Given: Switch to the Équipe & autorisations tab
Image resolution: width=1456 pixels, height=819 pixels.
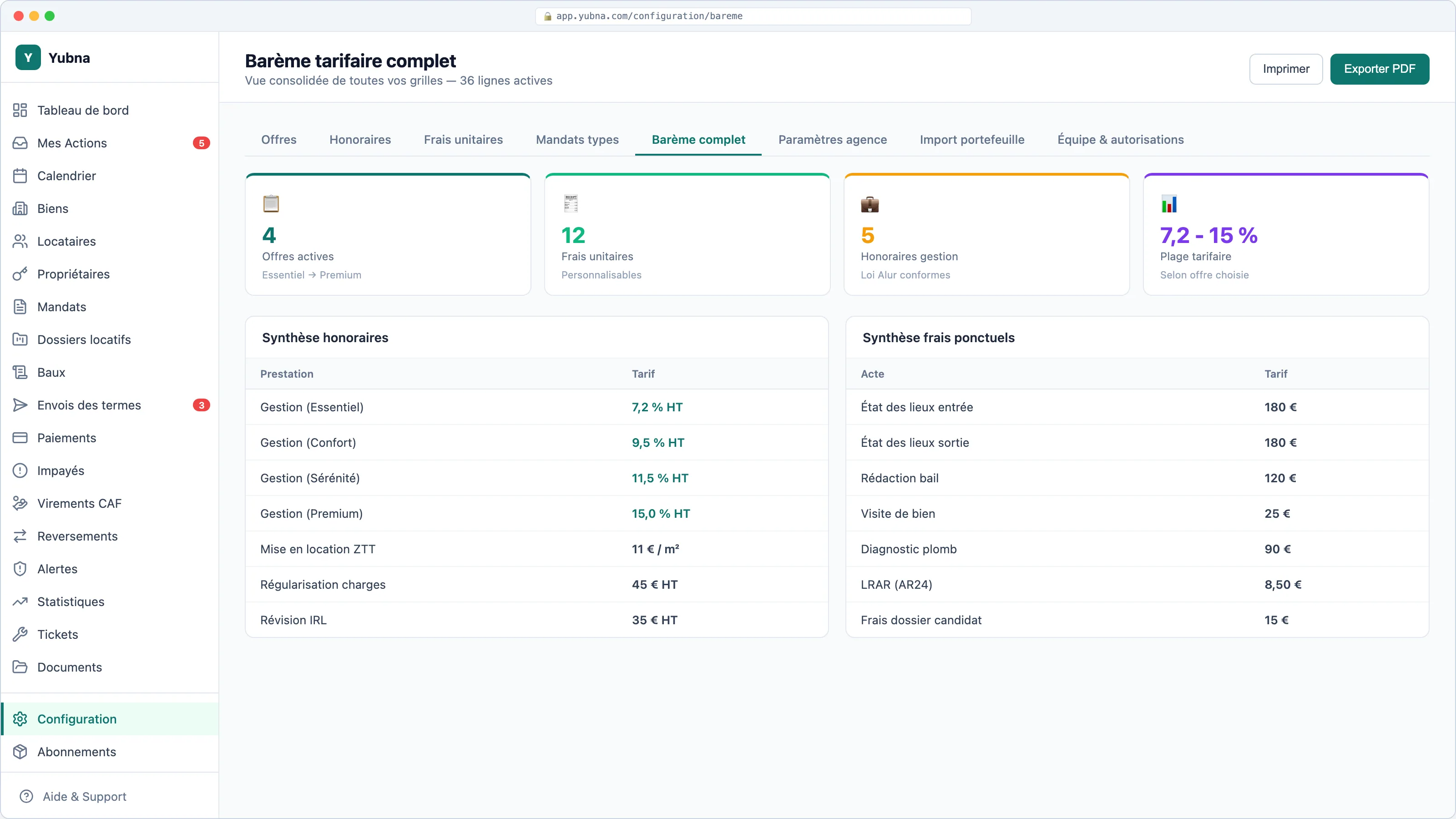Looking at the screenshot, I should click(x=1120, y=140).
